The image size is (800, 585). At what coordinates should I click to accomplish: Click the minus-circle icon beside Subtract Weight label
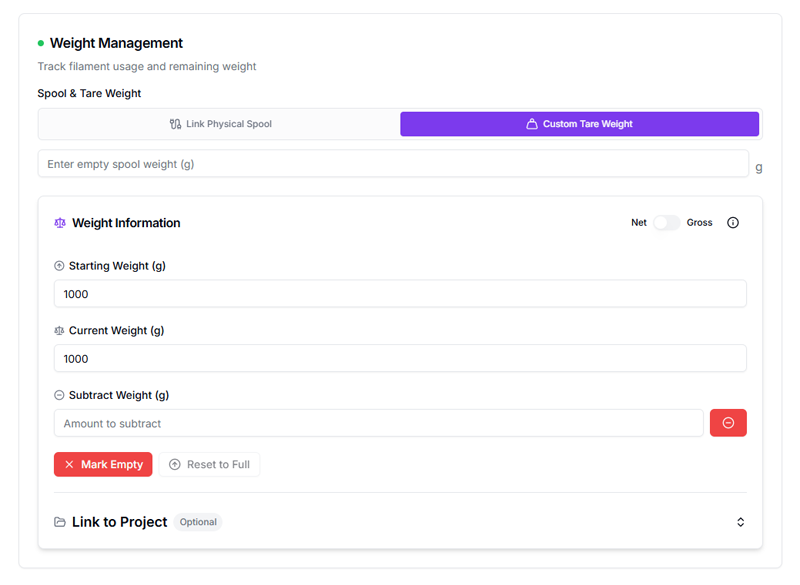click(59, 395)
